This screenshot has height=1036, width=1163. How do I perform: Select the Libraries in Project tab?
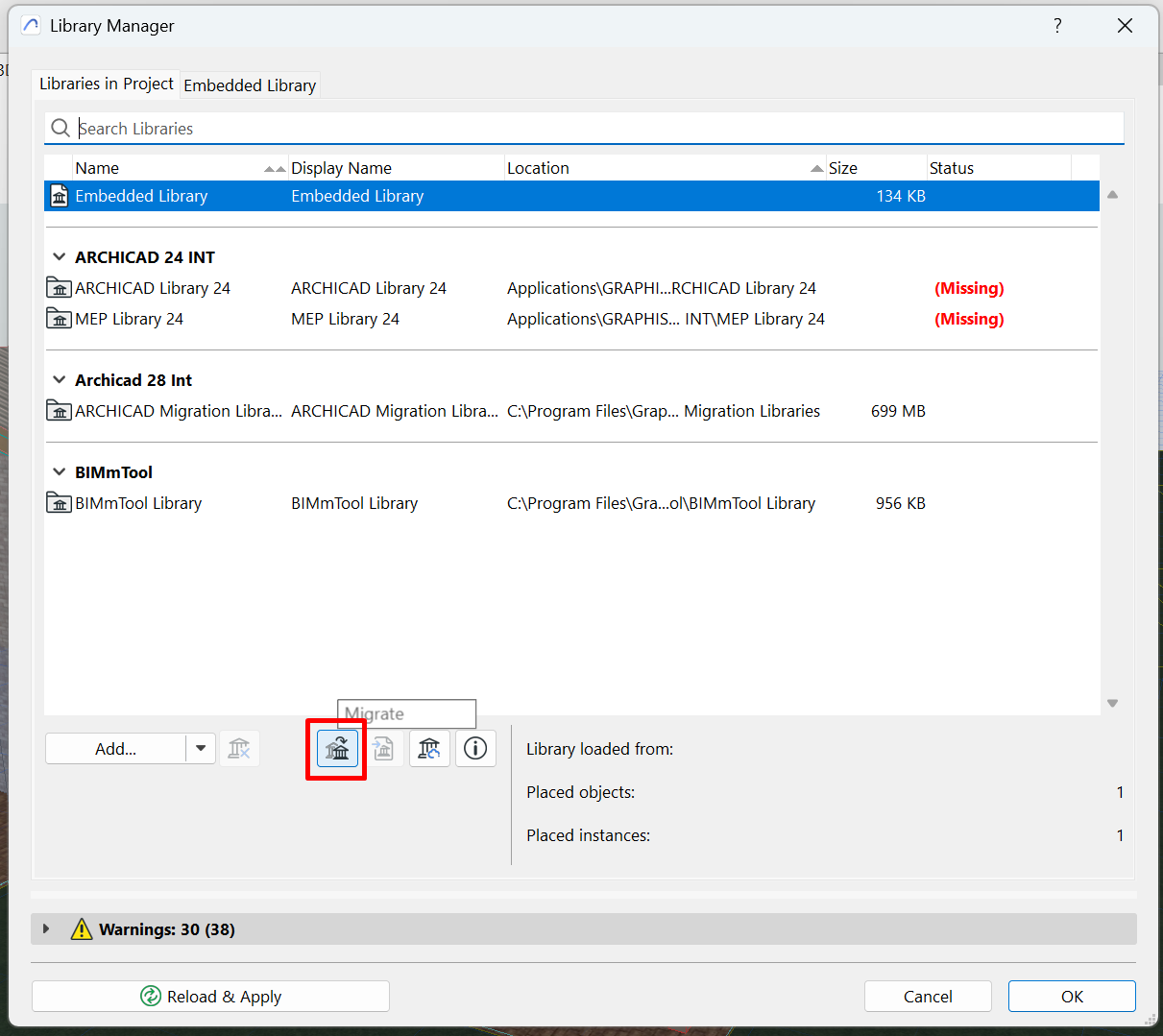click(x=106, y=84)
